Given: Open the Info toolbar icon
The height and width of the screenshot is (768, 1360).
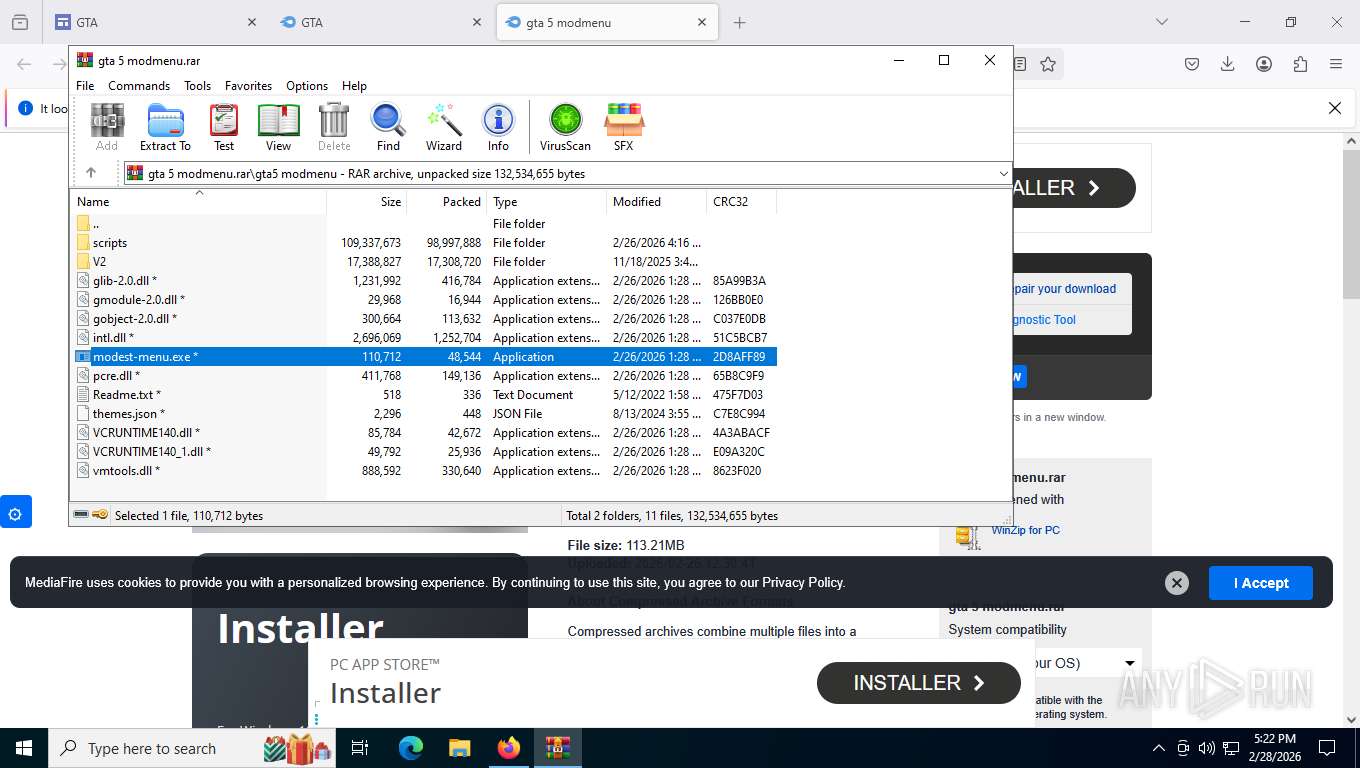Looking at the screenshot, I should tap(498, 127).
